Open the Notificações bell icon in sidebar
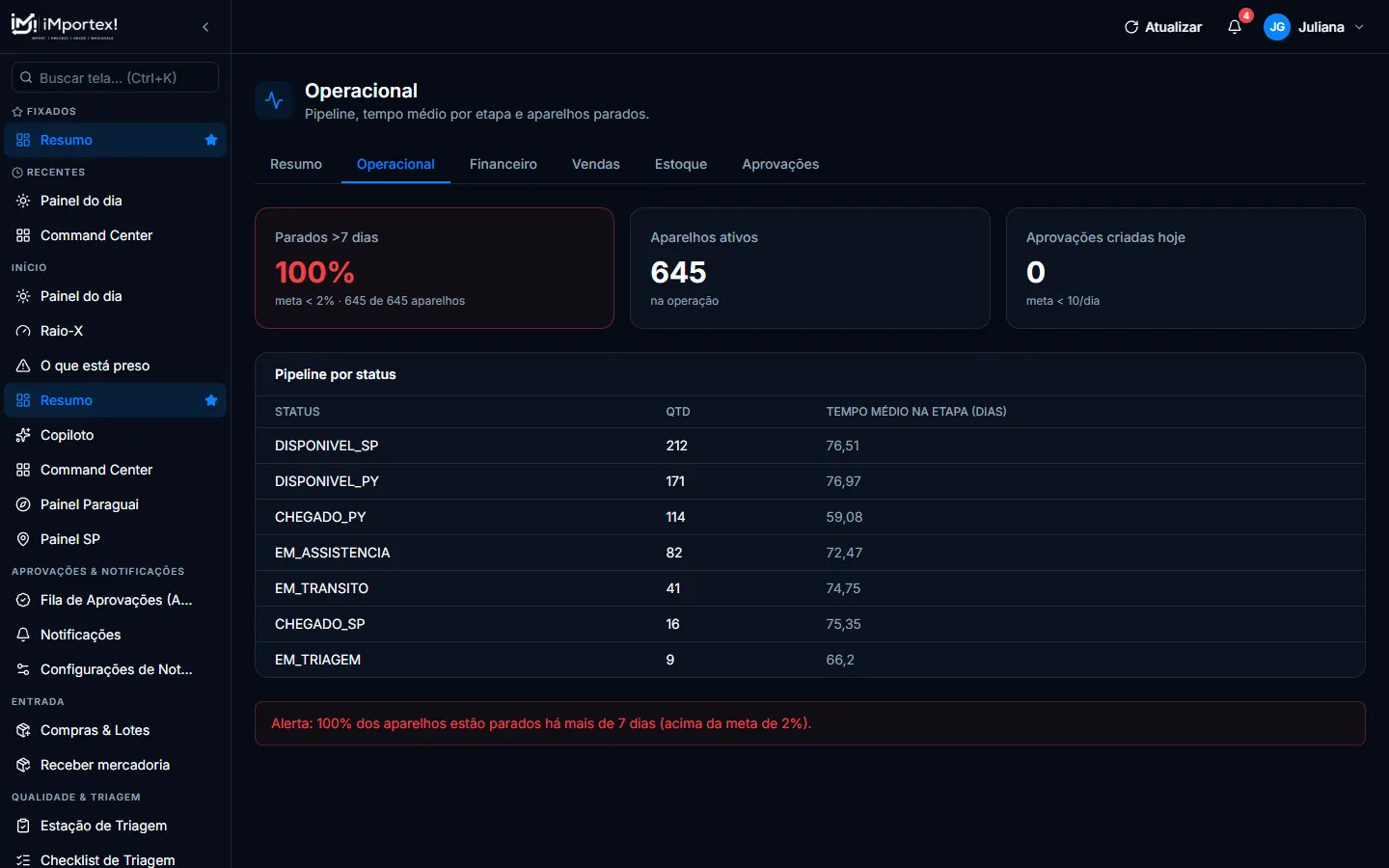Image resolution: width=1389 pixels, height=868 pixels. pos(23,635)
